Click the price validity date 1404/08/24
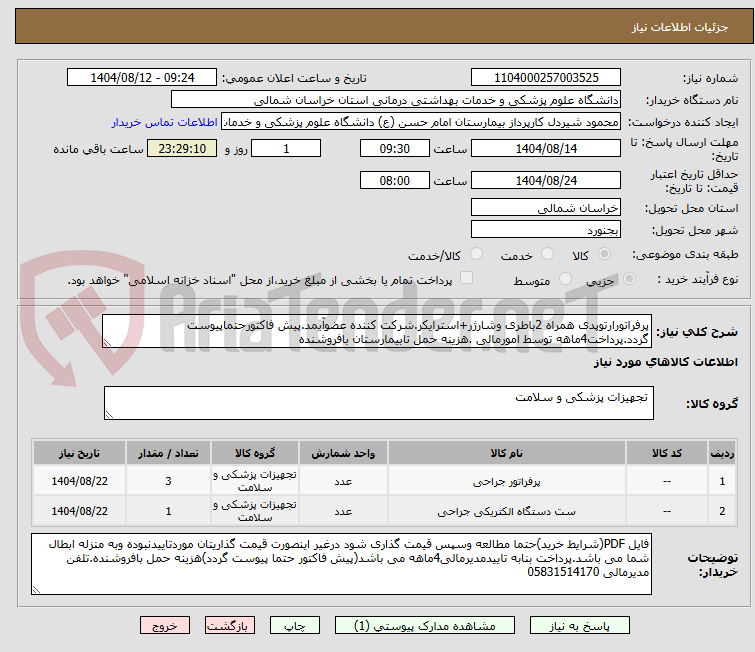 coord(546,180)
